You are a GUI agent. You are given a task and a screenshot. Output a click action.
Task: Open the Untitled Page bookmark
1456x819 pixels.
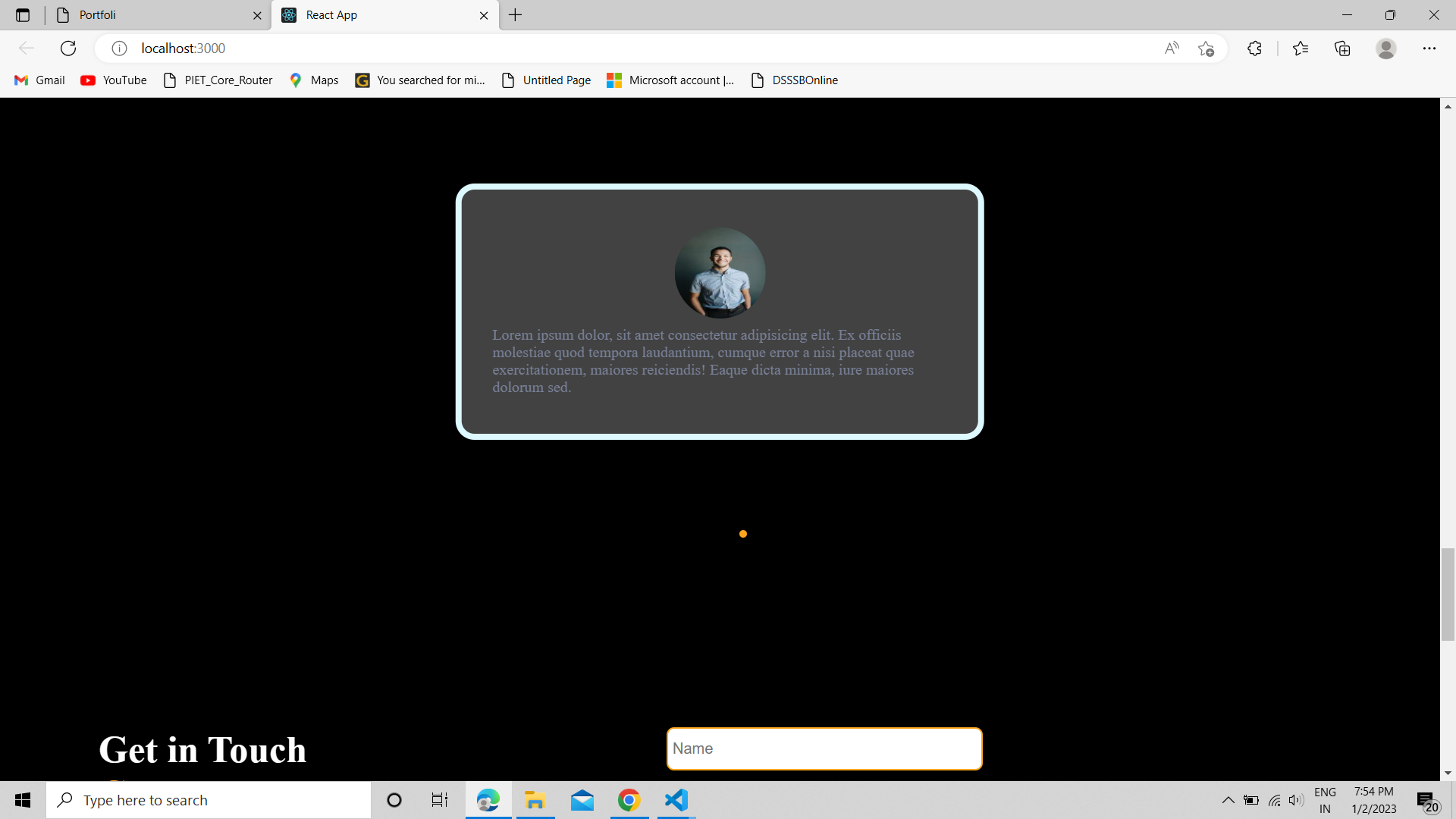tap(545, 80)
